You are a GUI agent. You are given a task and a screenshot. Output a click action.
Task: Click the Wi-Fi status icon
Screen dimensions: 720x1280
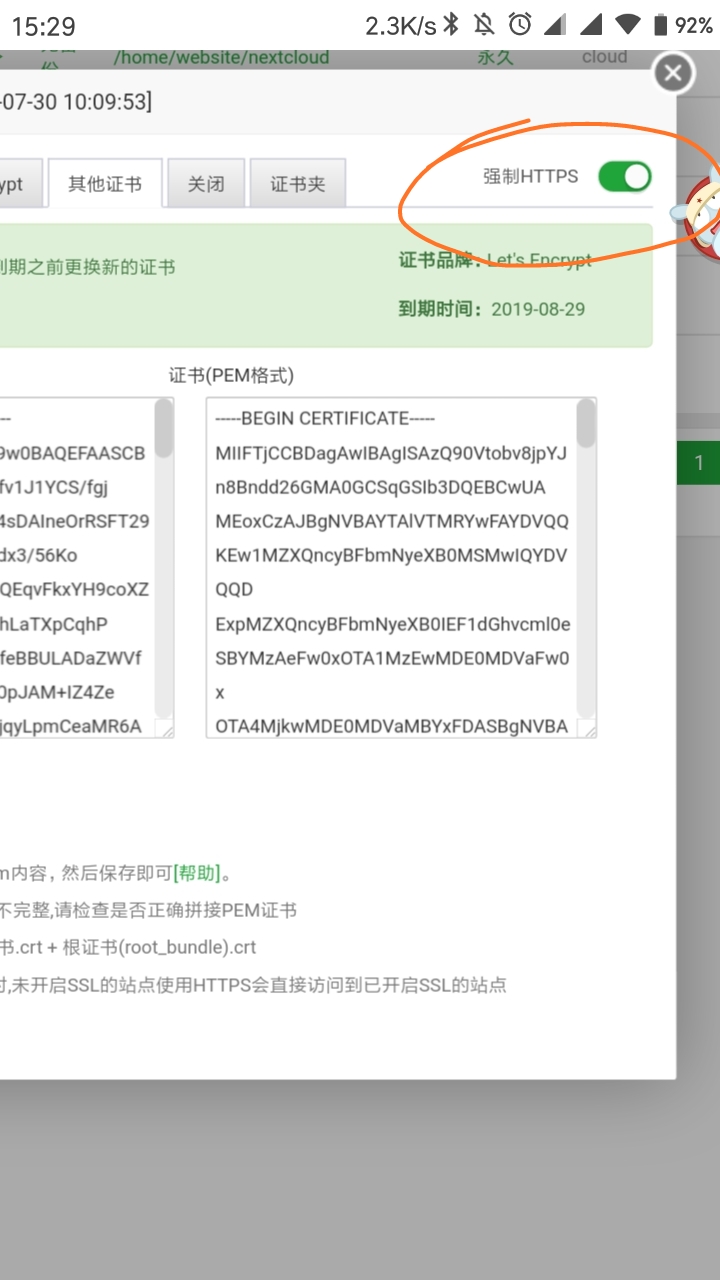[x=628, y=25]
